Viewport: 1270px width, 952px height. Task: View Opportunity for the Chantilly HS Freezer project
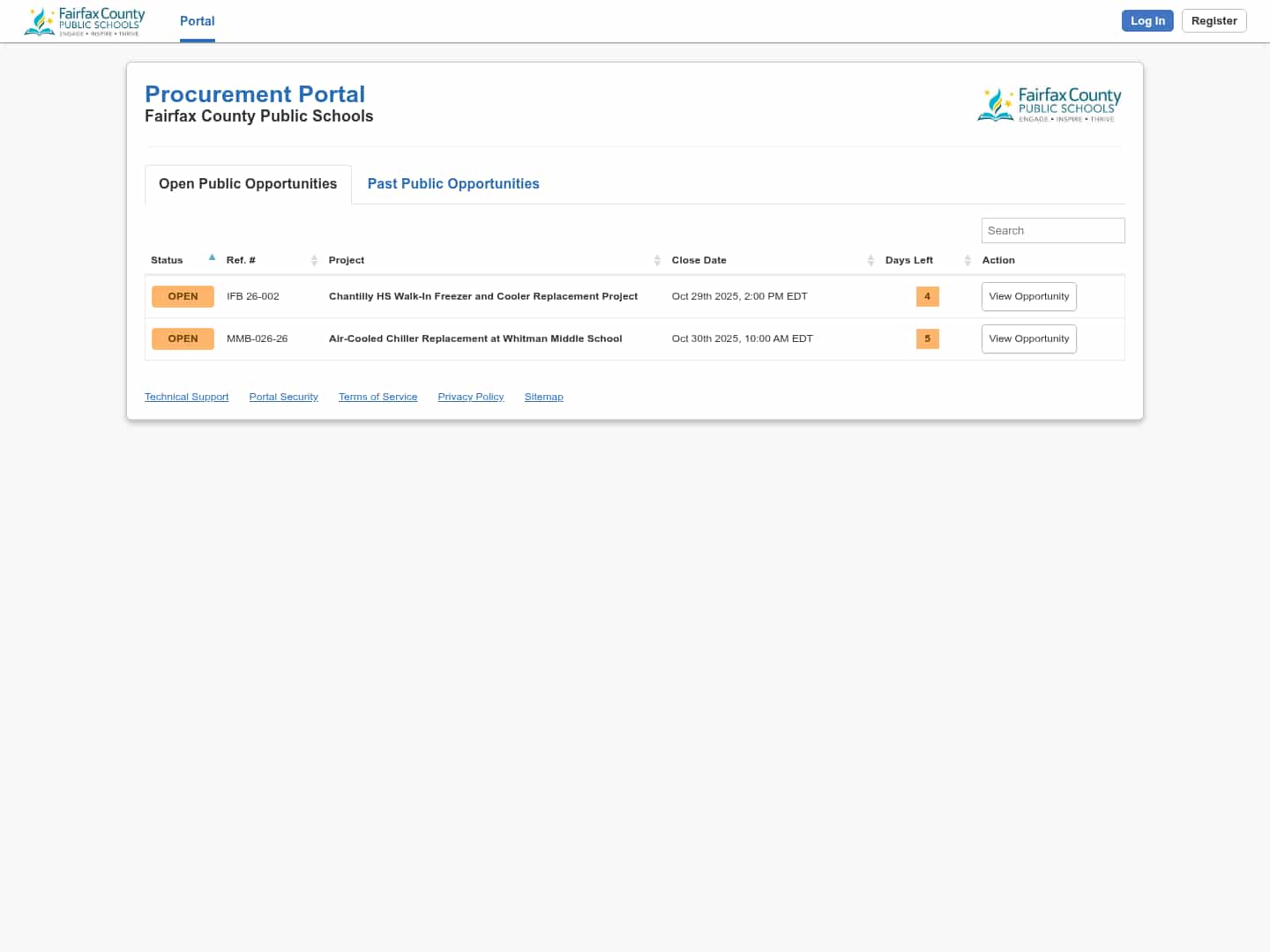1028,296
